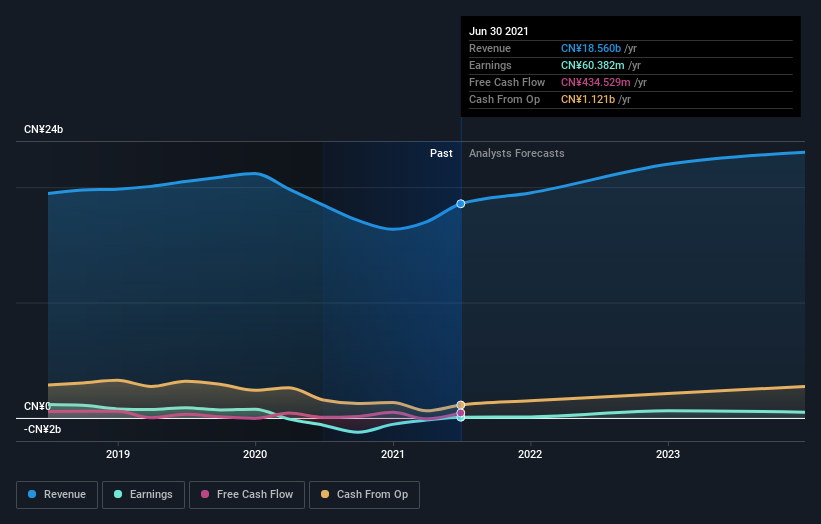Click the Analysts Forecasts label
The width and height of the screenshot is (821, 524).
pyautogui.click(x=516, y=153)
